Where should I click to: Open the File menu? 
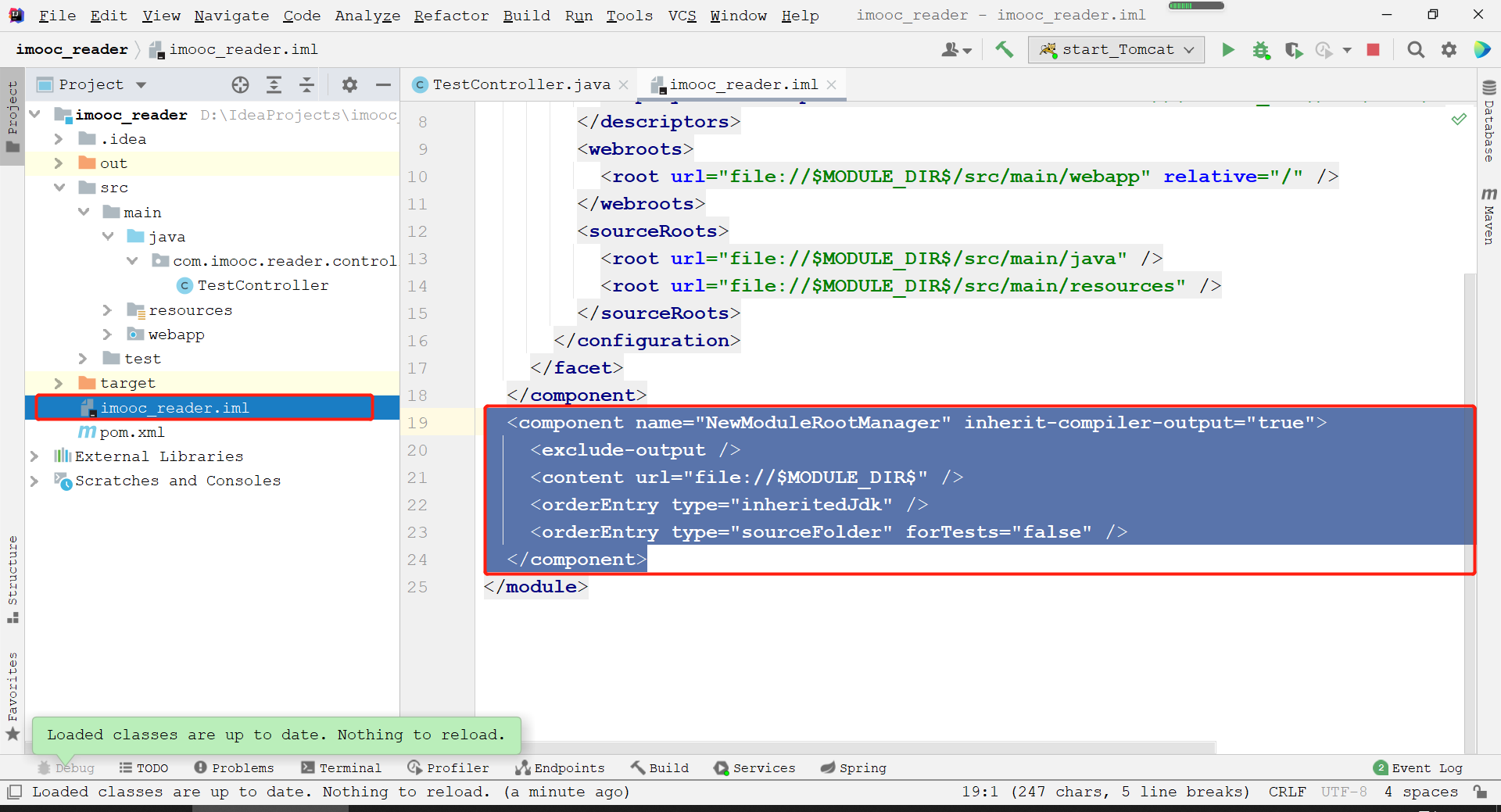point(57,16)
